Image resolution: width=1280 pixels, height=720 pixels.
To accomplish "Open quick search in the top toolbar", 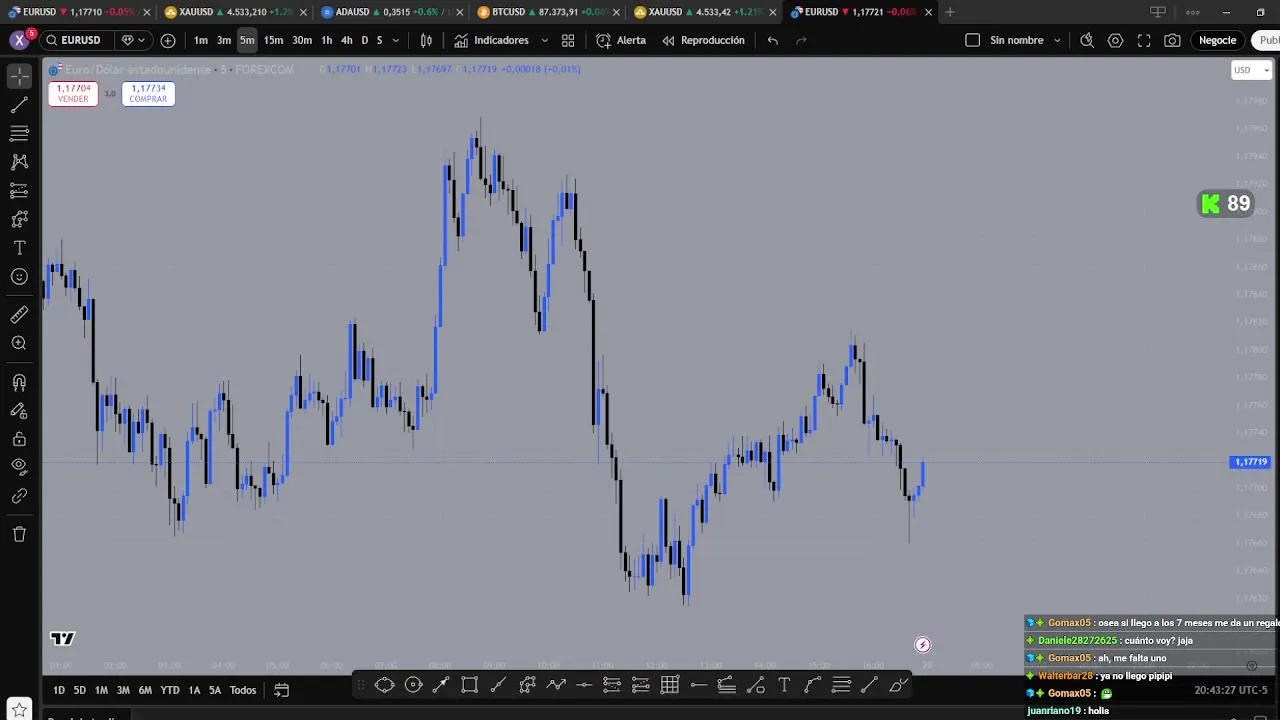I will [1087, 40].
